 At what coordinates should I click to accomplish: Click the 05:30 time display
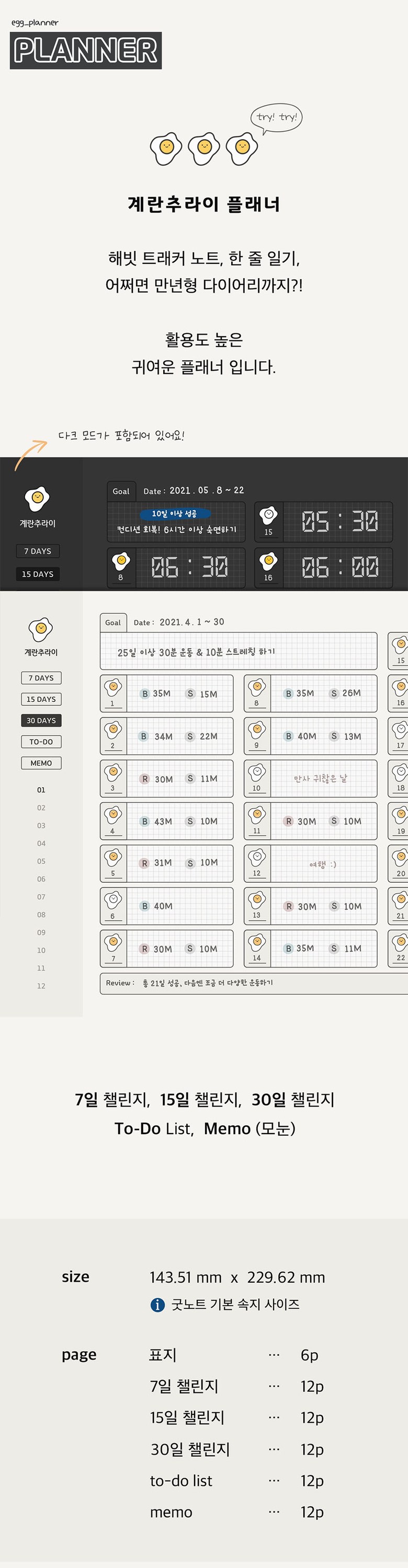click(x=338, y=521)
